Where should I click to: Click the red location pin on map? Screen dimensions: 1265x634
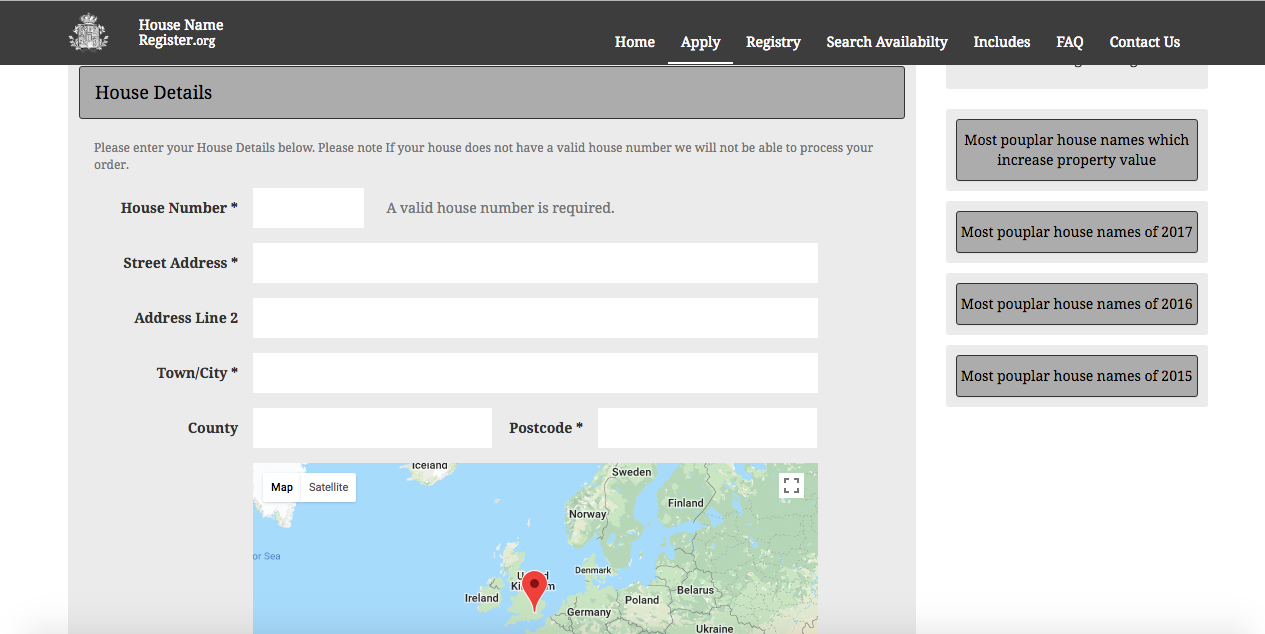point(535,591)
